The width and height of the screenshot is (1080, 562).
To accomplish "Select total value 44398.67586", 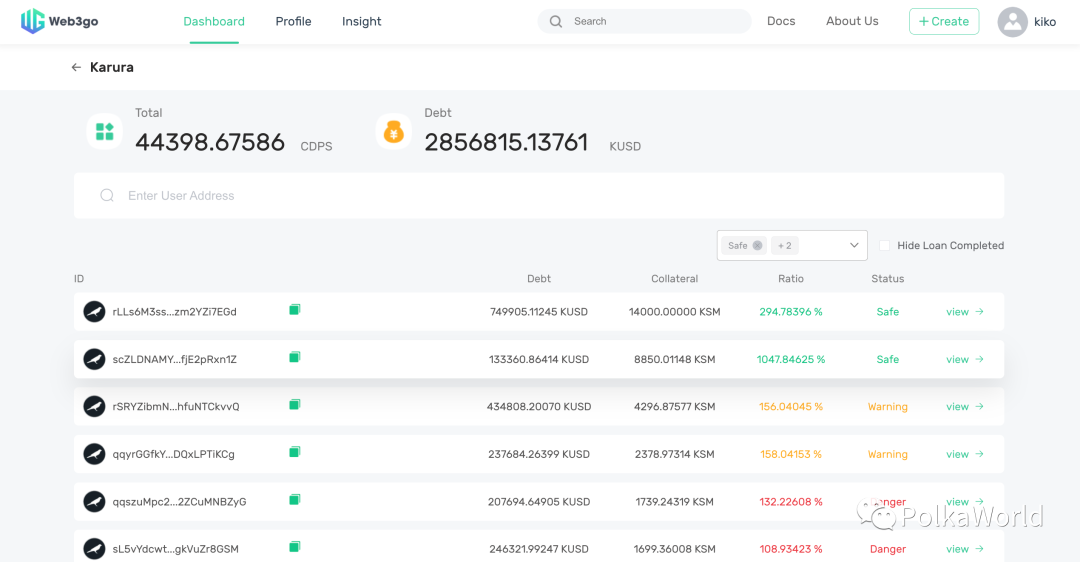I will point(209,143).
